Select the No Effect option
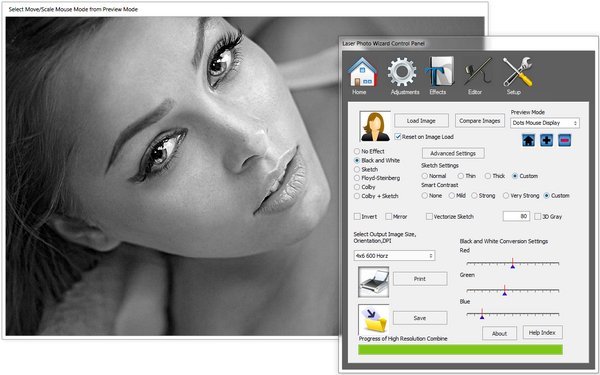600x375 pixels. coord(369,152)
